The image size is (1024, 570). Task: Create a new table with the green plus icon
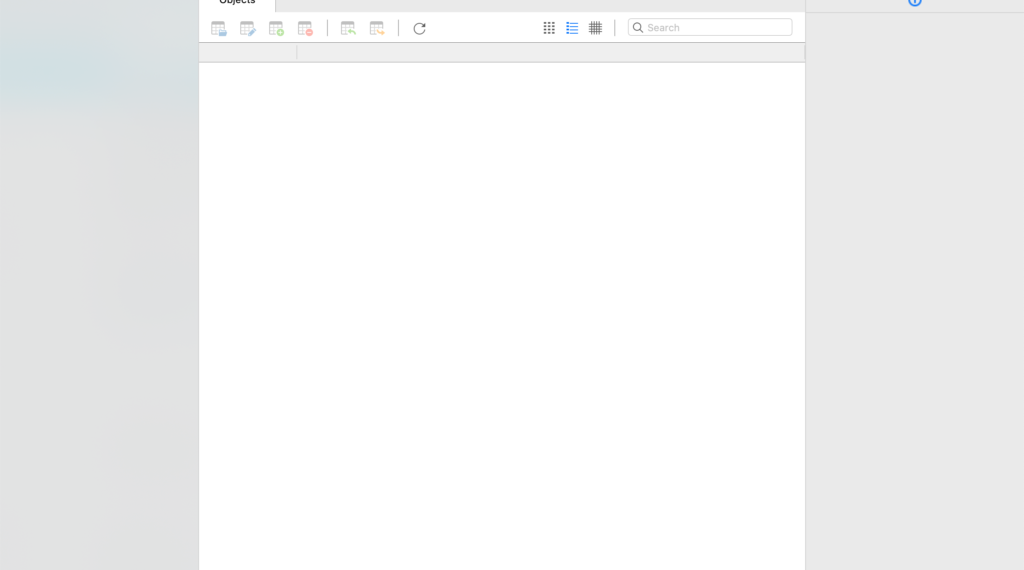pos(276,29)
